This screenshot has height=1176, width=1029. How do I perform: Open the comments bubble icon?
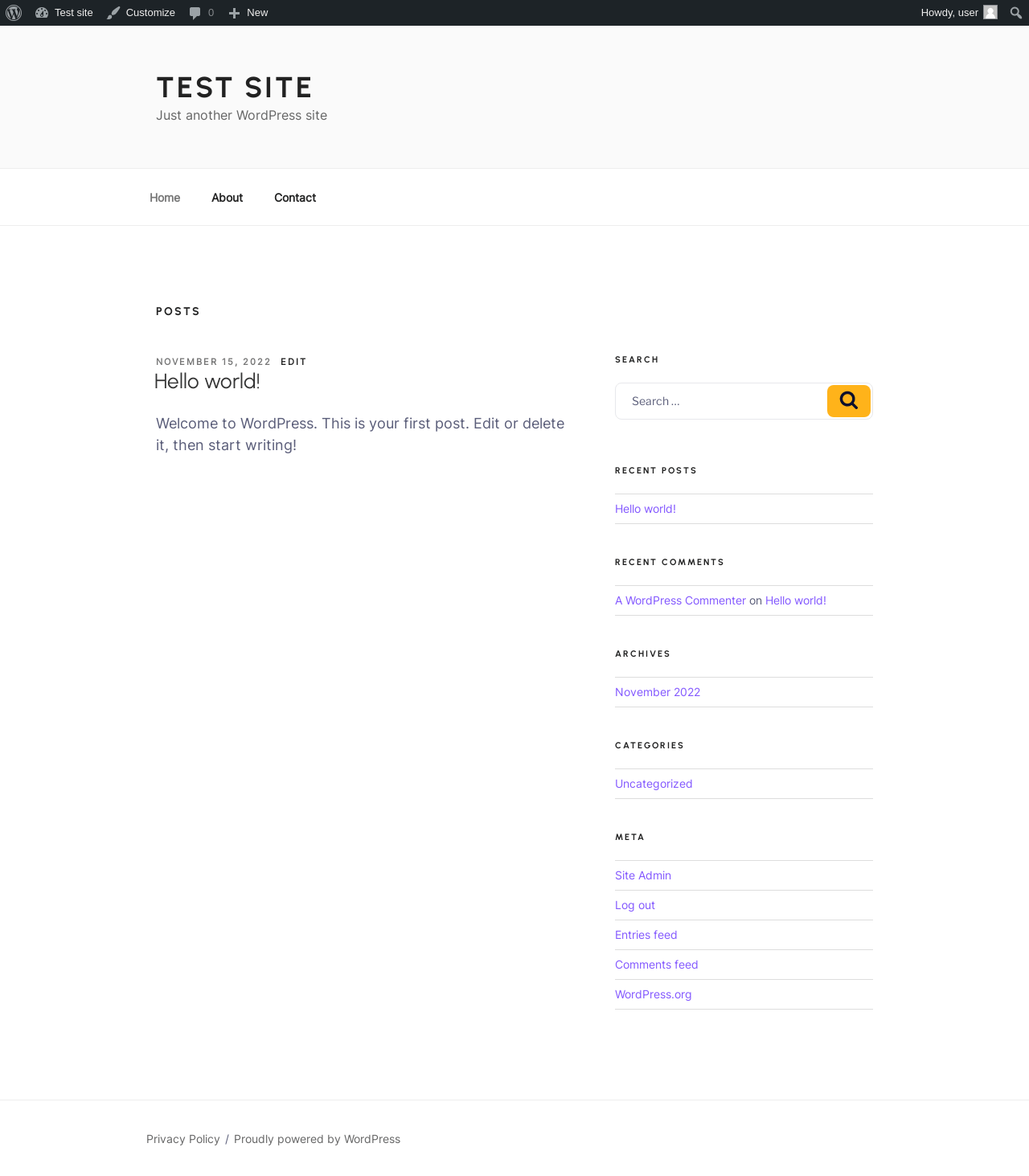[x=195, y=13]
